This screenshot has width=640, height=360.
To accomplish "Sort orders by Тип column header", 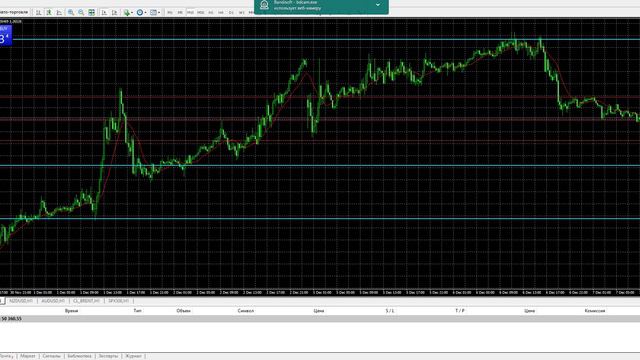I will (138, 311).
